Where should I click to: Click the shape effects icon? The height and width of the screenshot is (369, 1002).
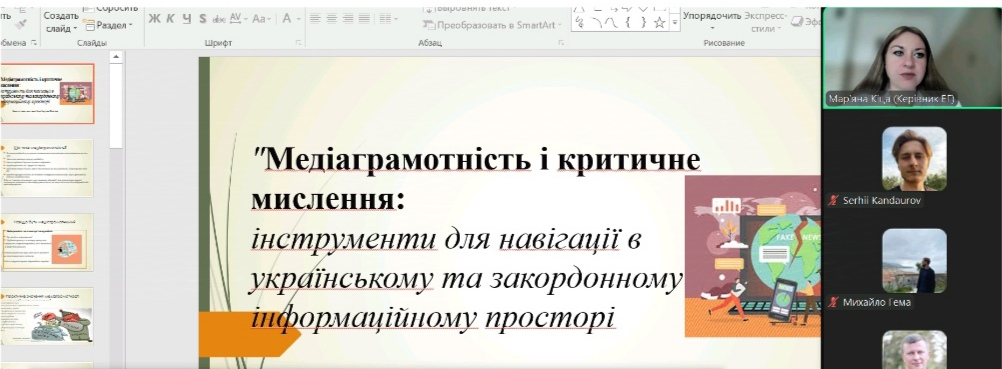click(797, 22)
